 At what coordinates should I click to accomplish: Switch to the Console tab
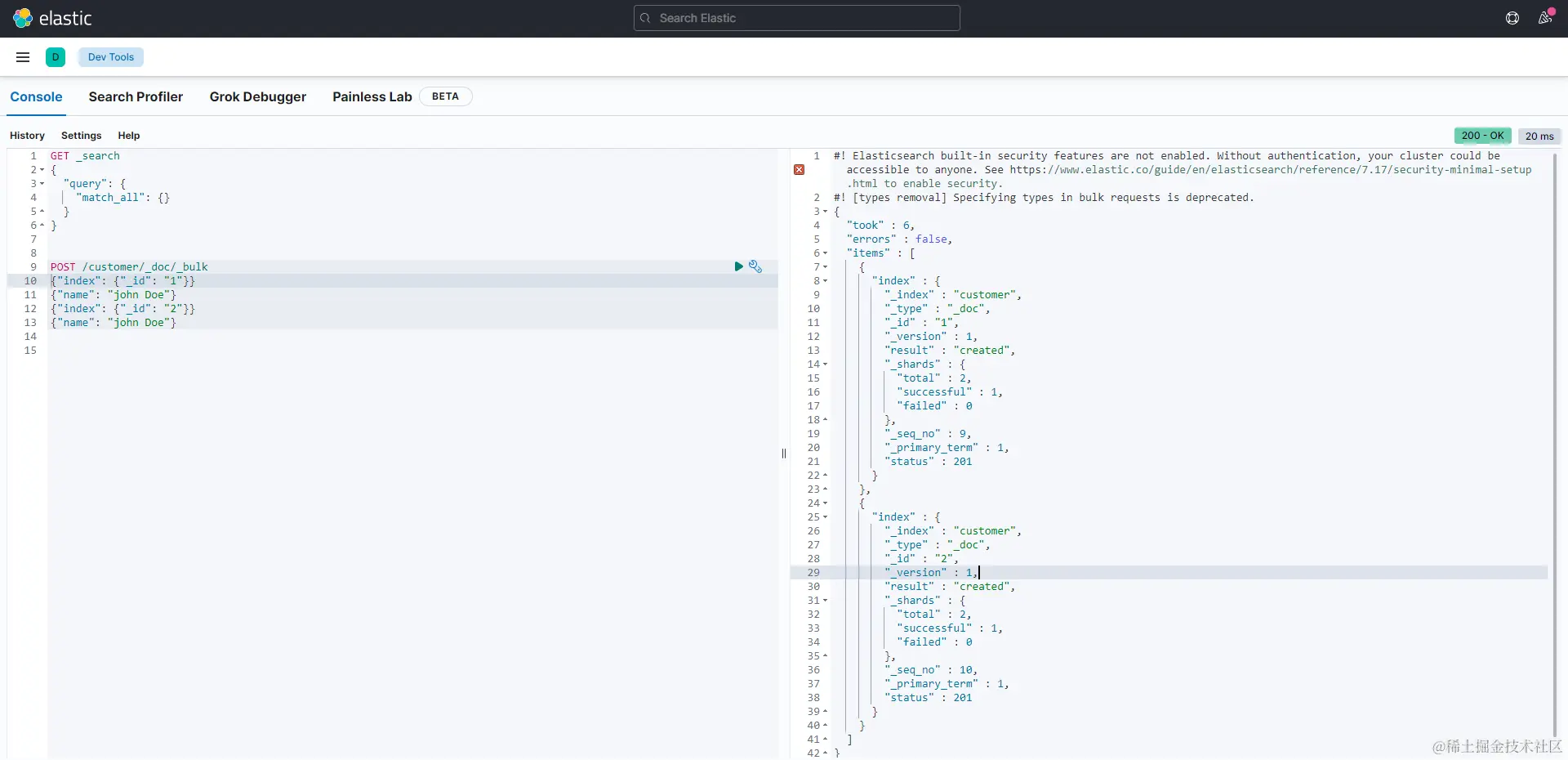(x=36, y=96)
